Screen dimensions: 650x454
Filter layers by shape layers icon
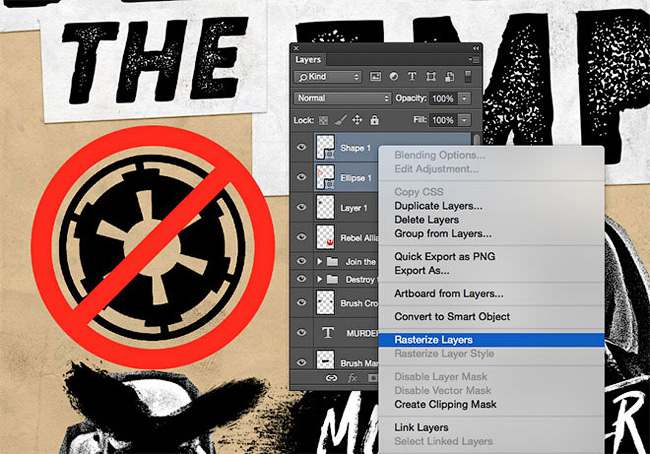click(431, 77)
